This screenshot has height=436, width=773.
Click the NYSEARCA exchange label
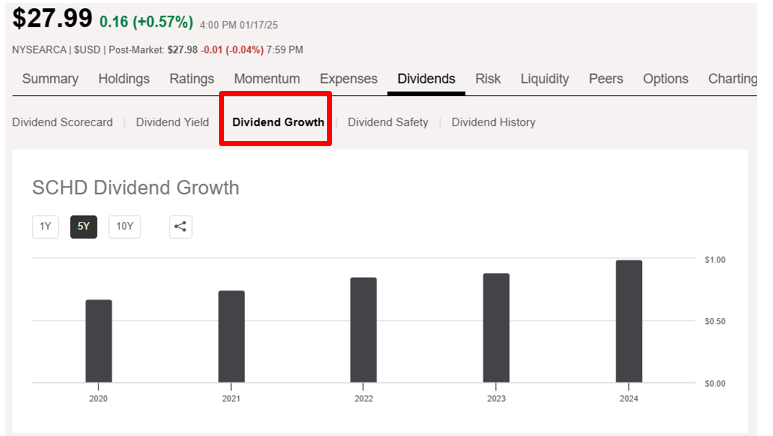click(39, 50)
